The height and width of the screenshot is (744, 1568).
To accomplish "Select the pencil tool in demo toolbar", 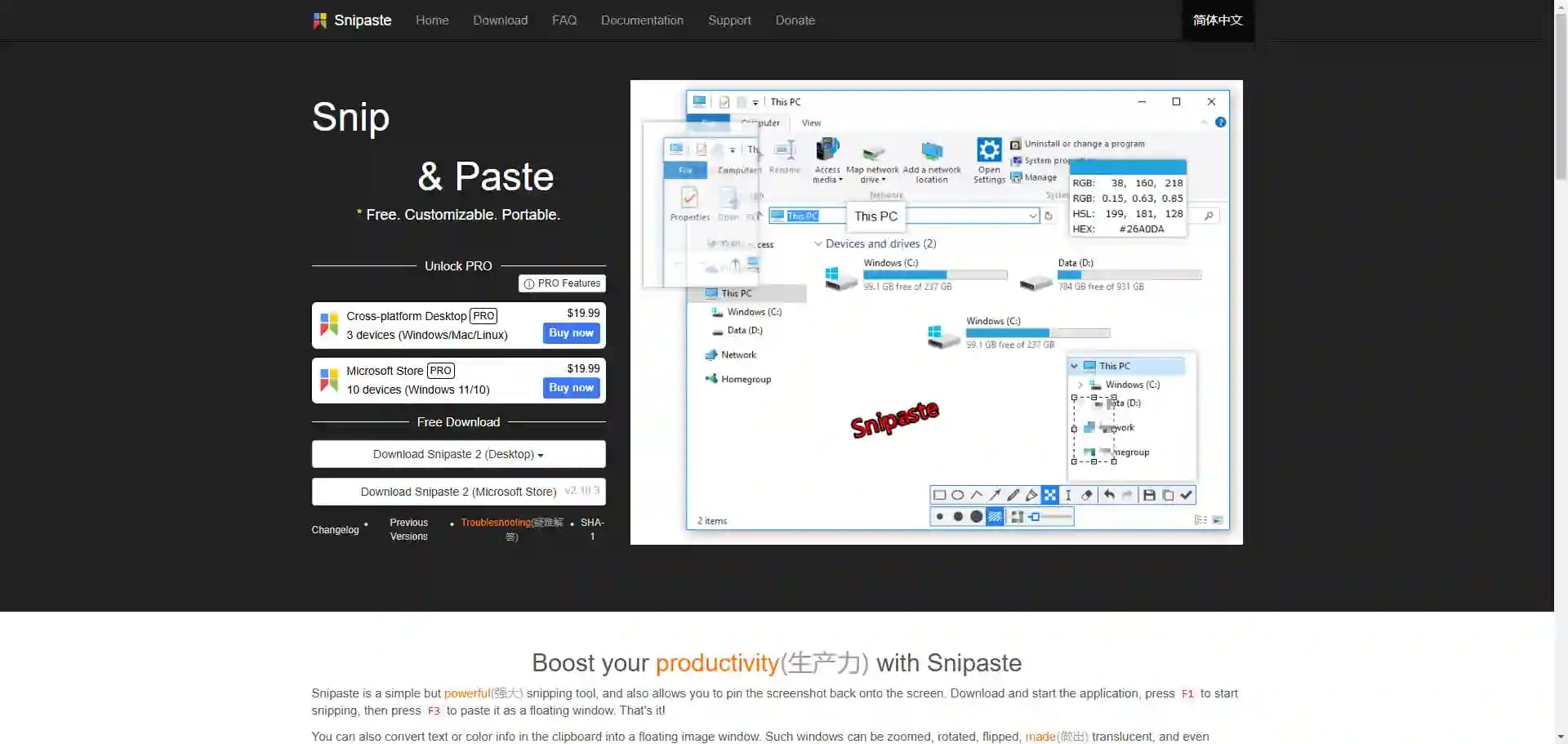I will pyautogui.click(x=1013, y=495).
